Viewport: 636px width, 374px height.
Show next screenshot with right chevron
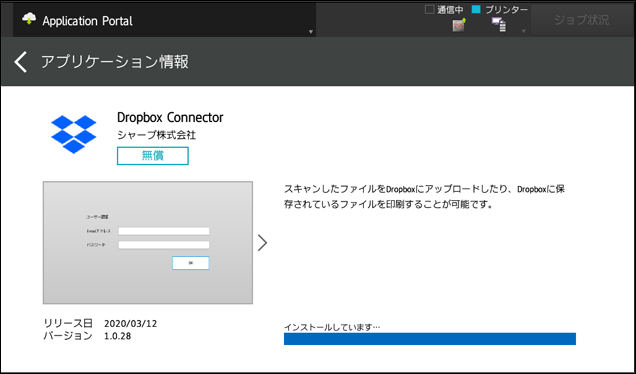(262, 243)
